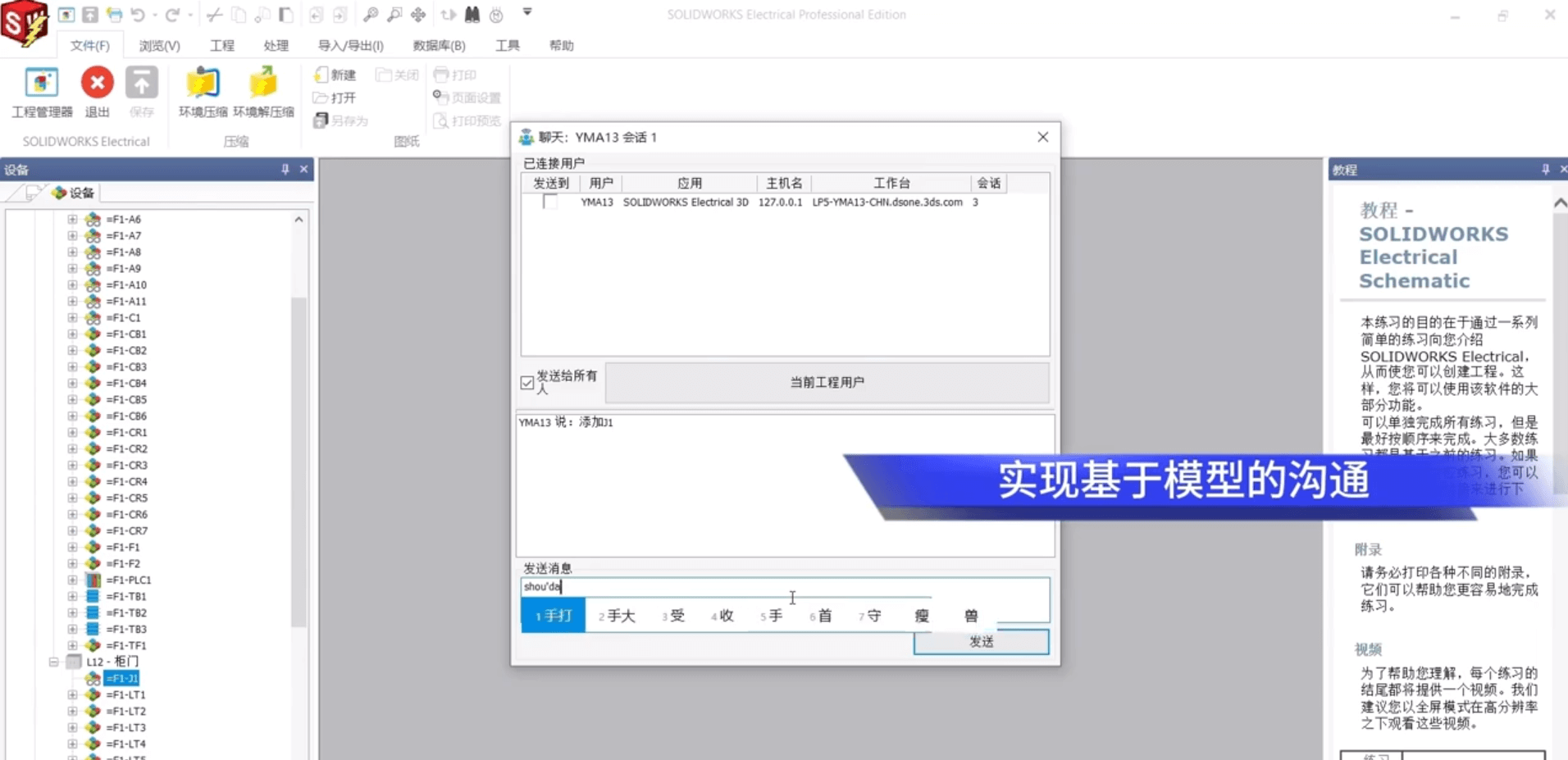Expand the =F1-CB1 tree node

72,334
